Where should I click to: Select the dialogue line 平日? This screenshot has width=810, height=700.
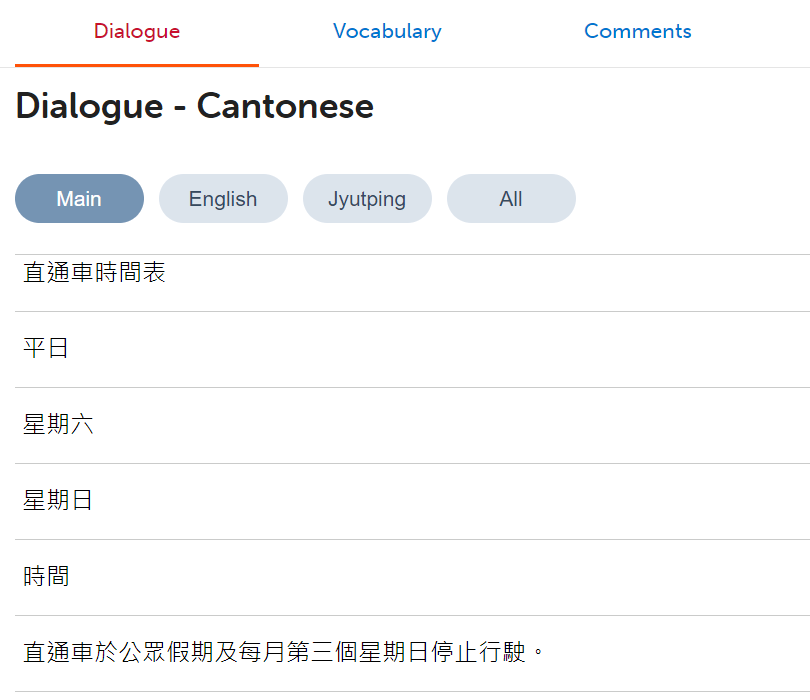click(46, 349)
